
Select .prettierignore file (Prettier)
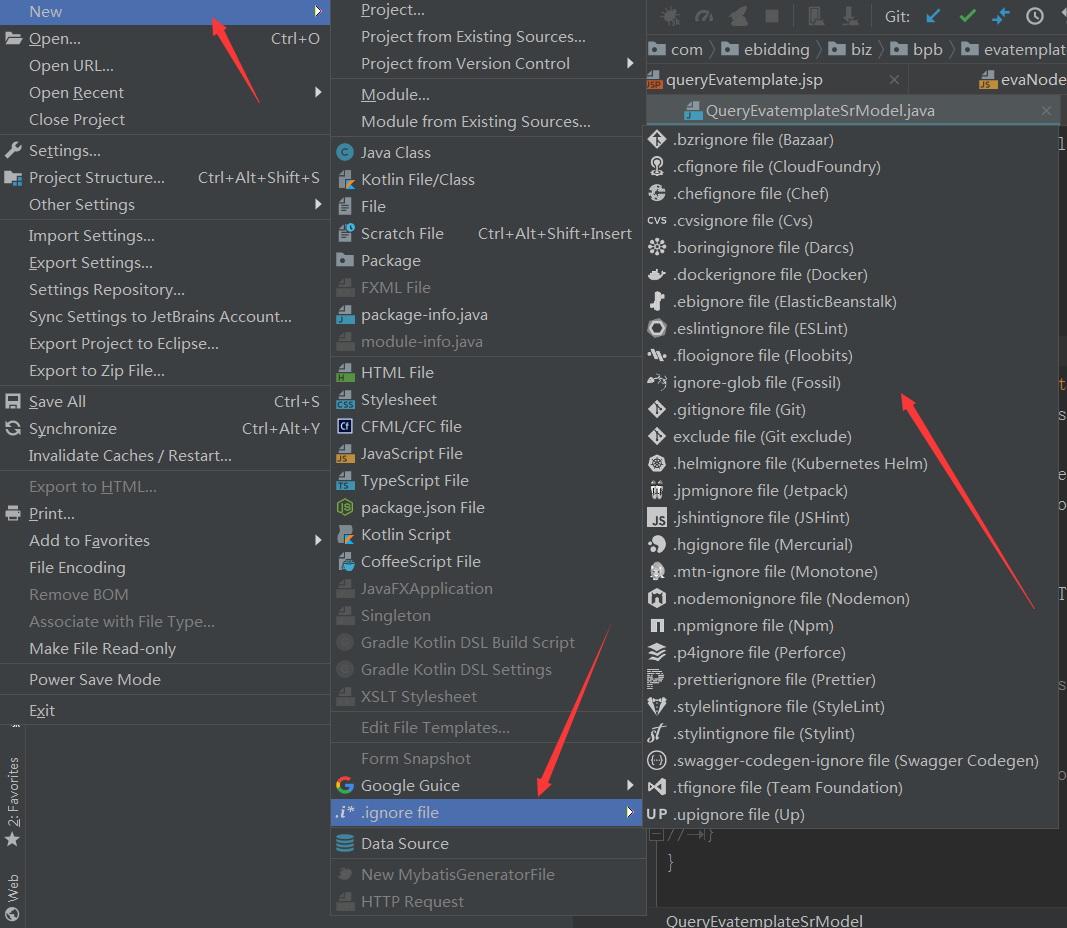point(851,680)
